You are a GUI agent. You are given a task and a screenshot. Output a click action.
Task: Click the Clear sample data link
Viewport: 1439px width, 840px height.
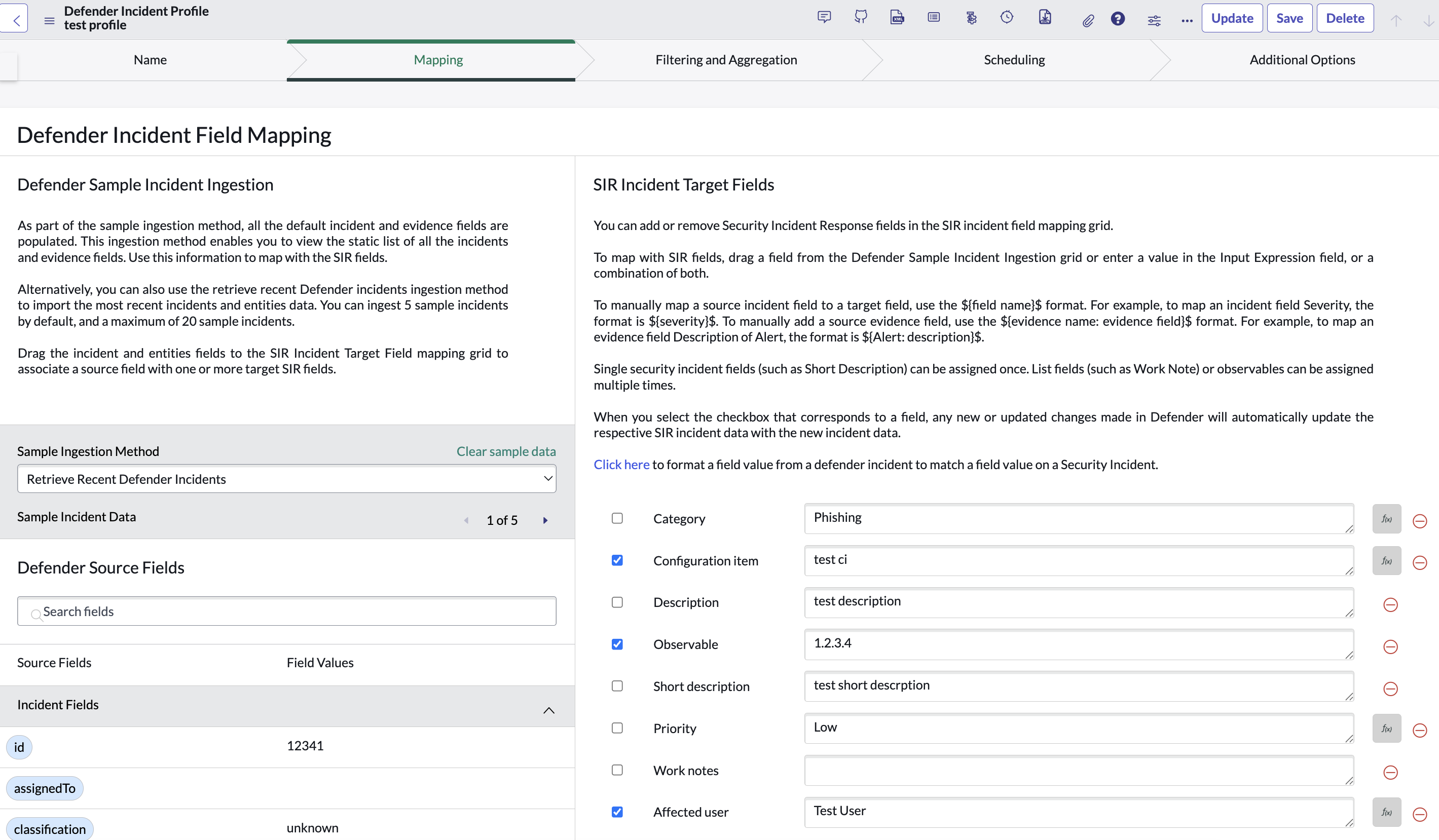point(506,451)
